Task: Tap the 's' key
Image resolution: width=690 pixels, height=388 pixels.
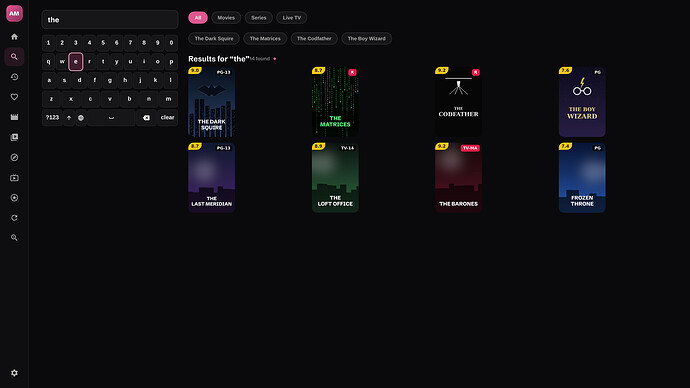Action: pos(64,81)
